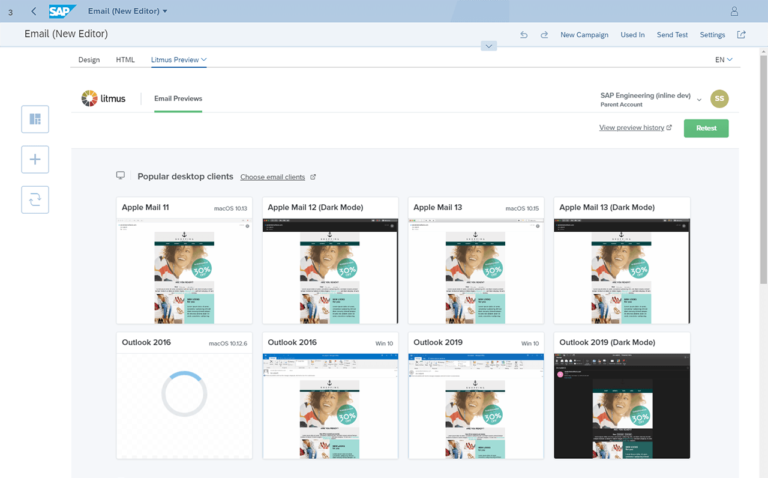Select the Email Previews tab
768x478 pixels.
(178, 98)
